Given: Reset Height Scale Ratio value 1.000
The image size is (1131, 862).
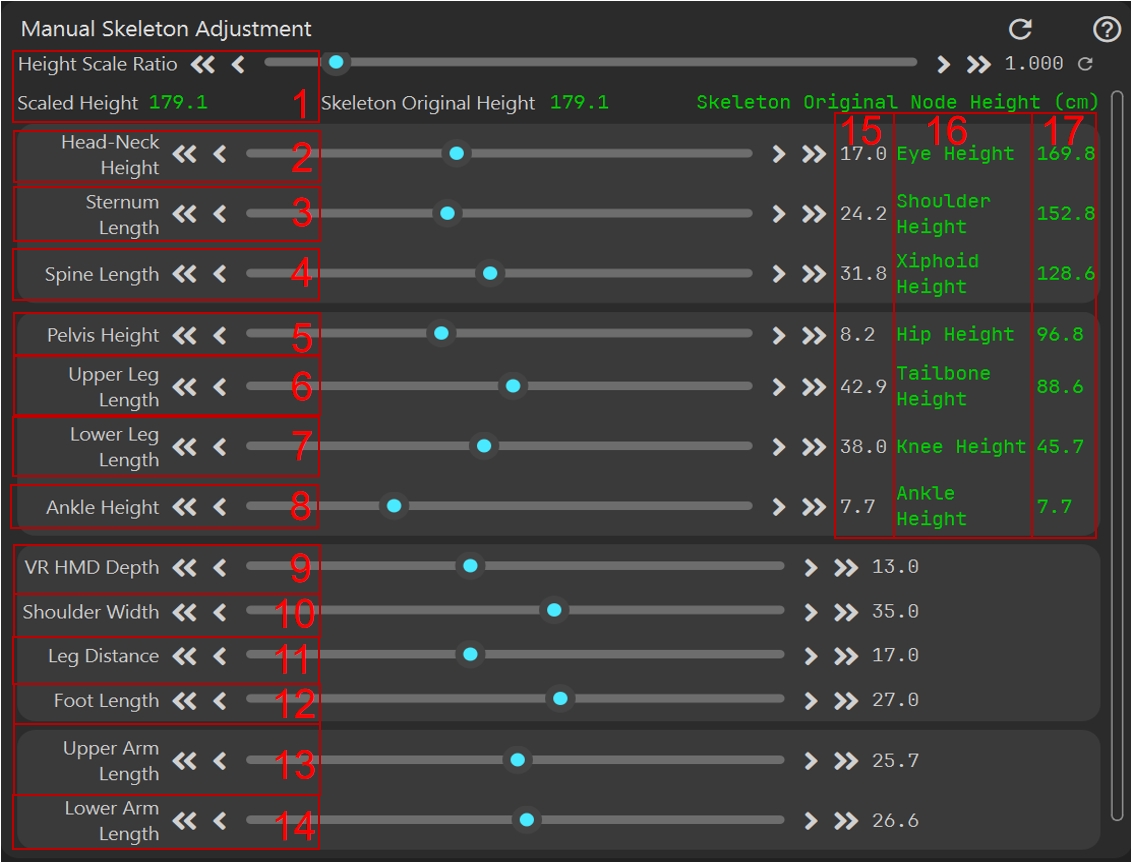Looking at the screenshot, I should [1085, 64].
